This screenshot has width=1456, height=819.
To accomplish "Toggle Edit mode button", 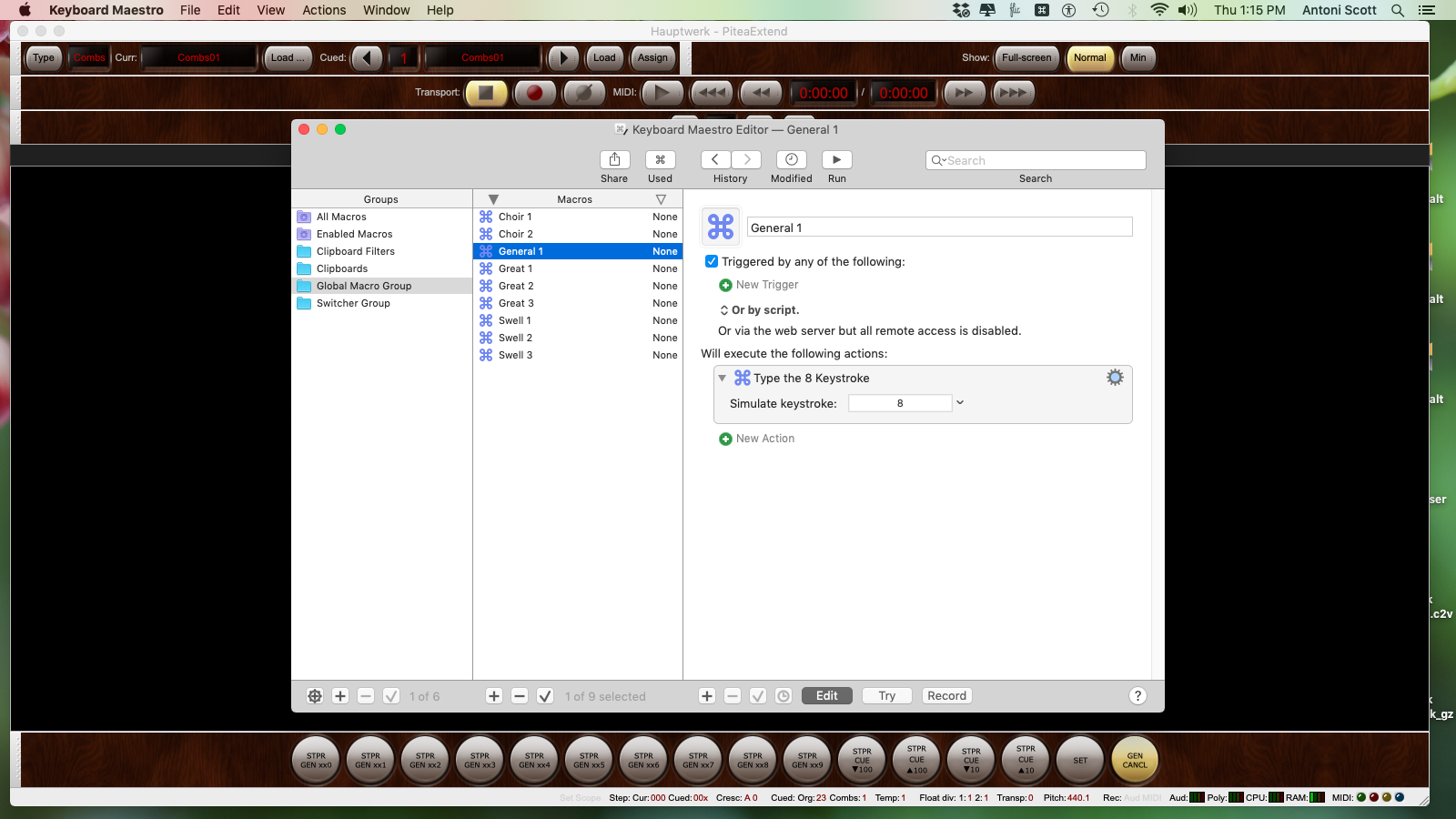I will [826, 696].
